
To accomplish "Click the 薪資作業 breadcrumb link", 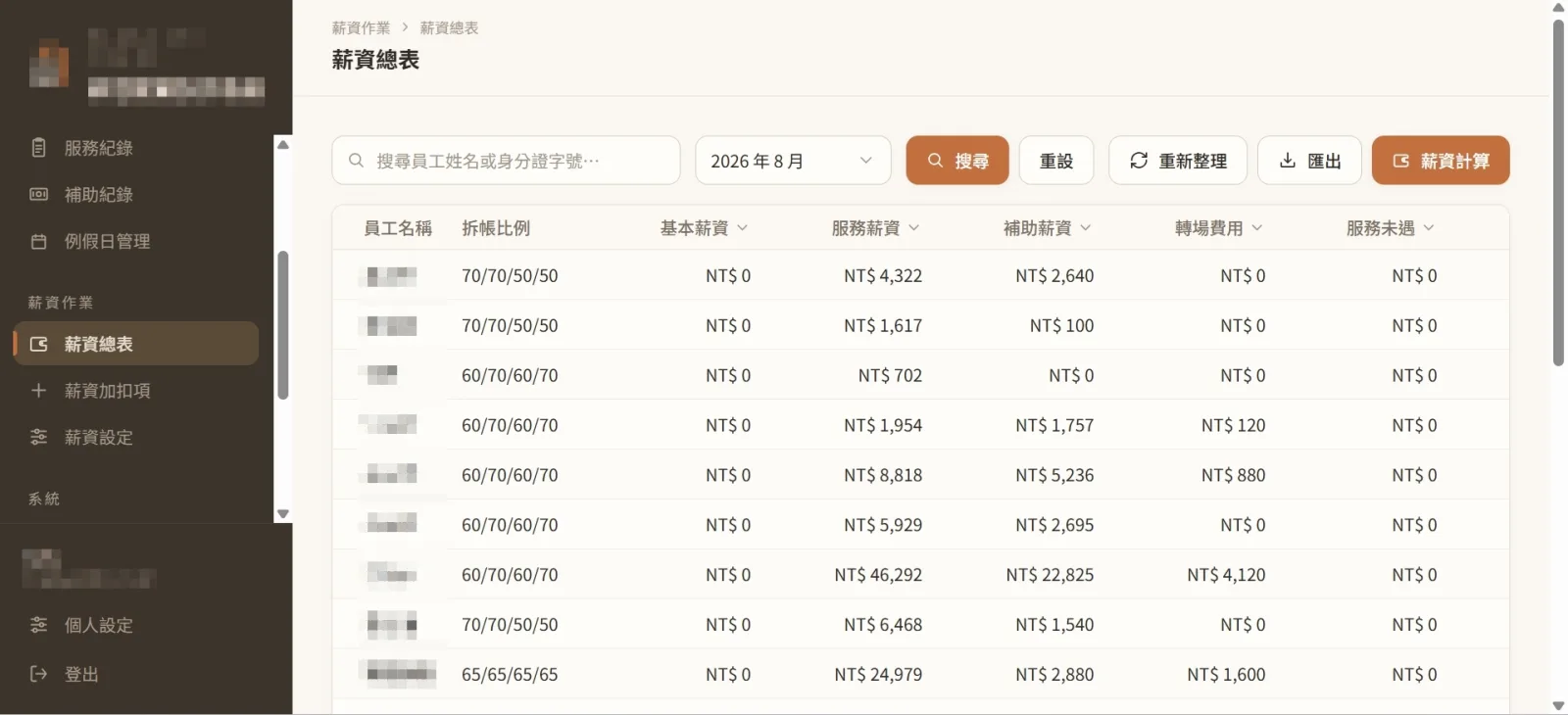I will (x=361, y=28).
